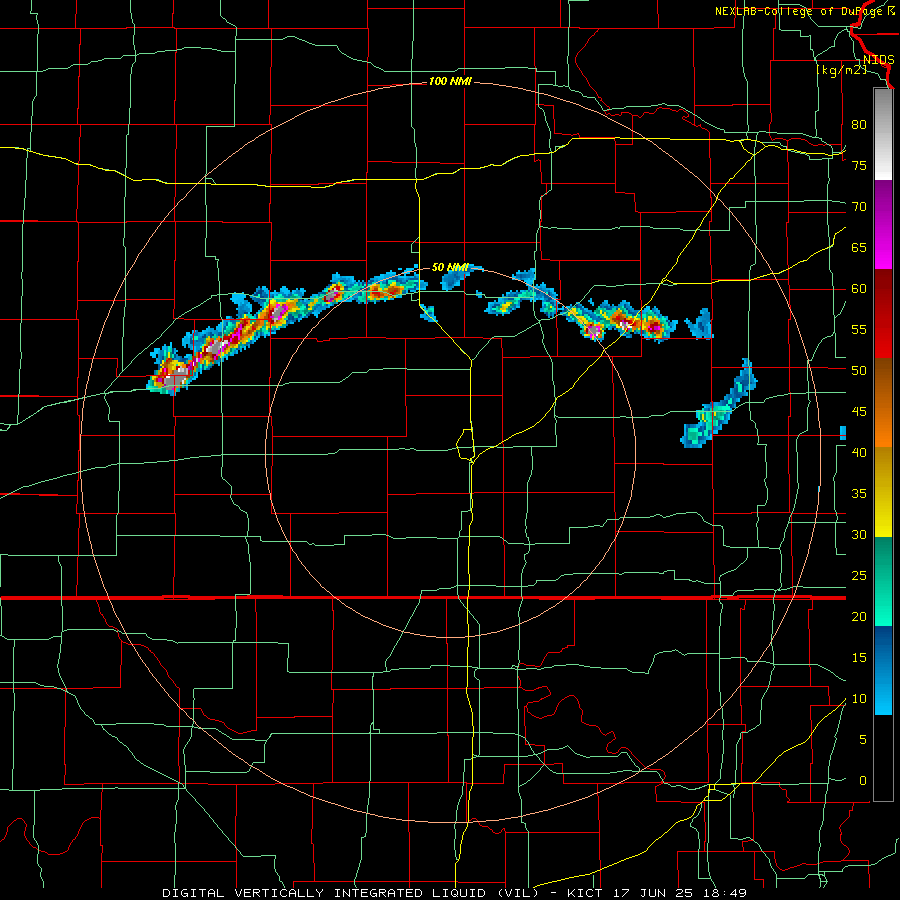Select the 45 scale value
The image size is (900, 900).
click(x=859, y=412)
